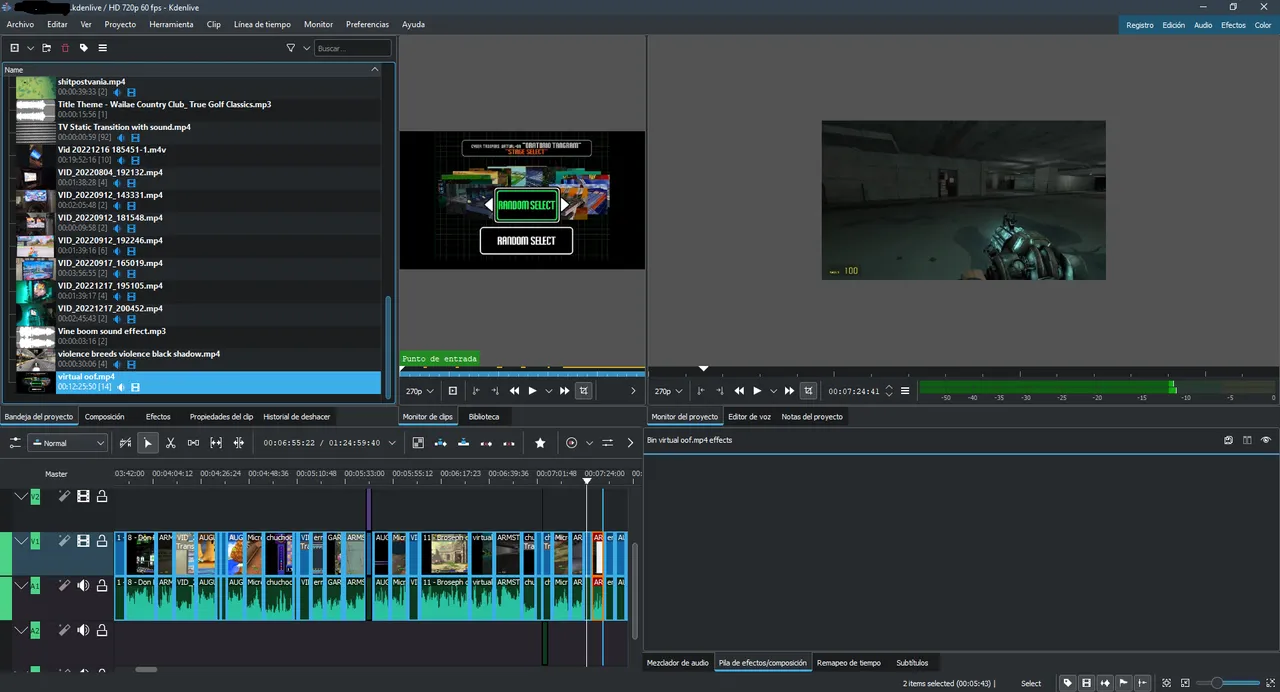Choose the ripple tool icon
This screenshot has height=692, width=1280.
[x=239, y=443]
